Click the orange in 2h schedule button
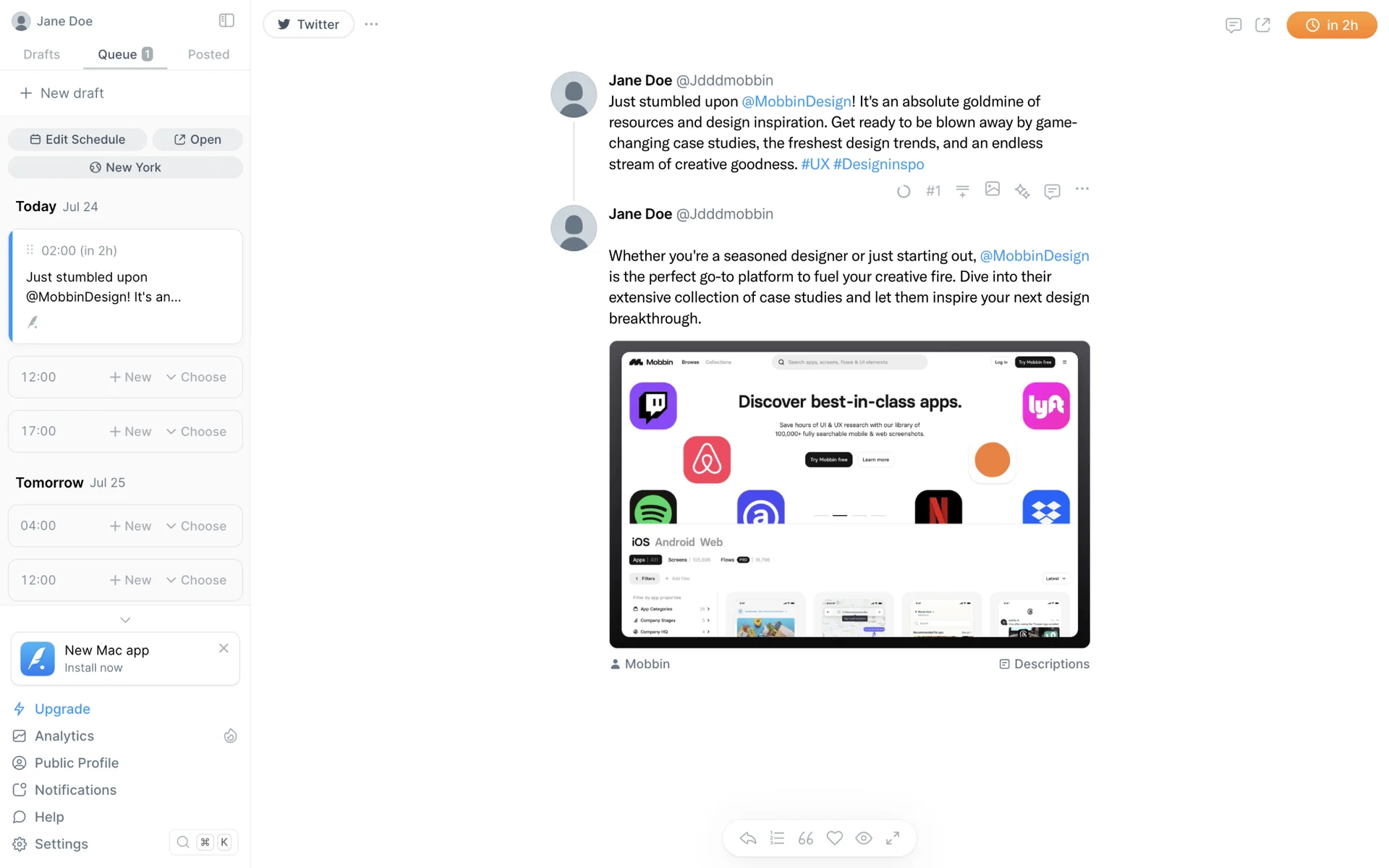 click(1331, 25)
